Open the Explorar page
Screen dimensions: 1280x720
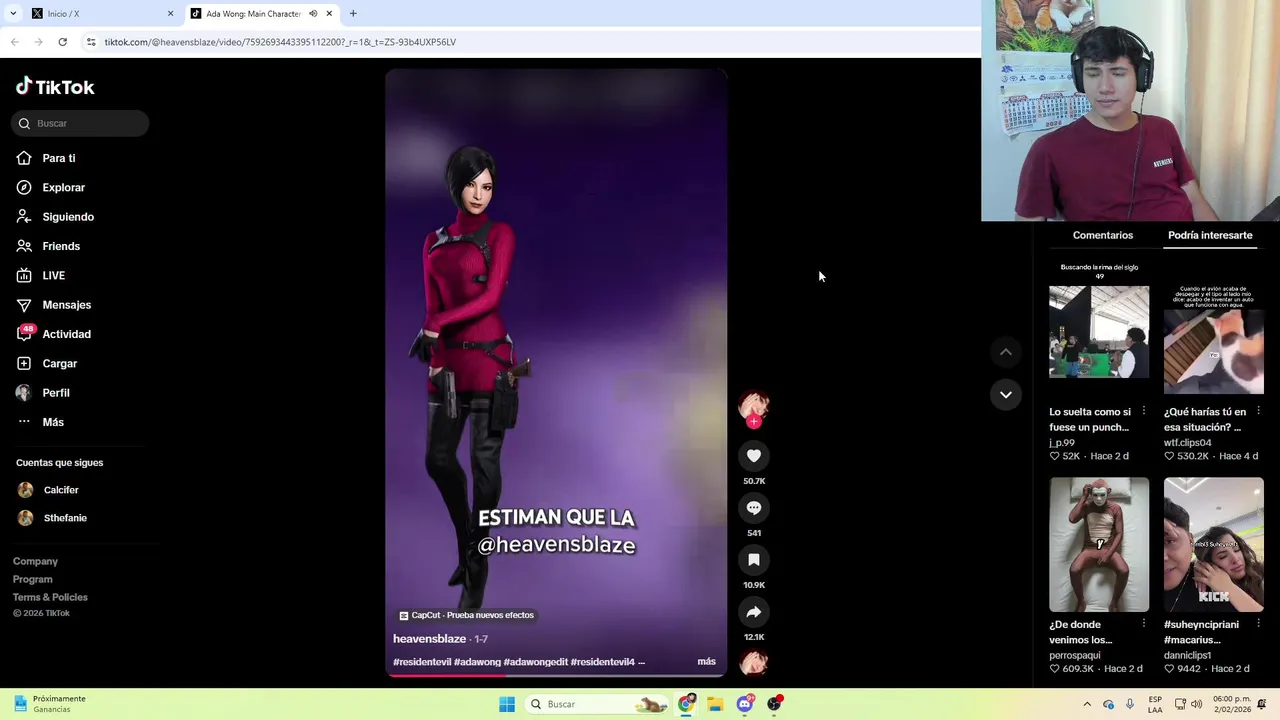51,187
